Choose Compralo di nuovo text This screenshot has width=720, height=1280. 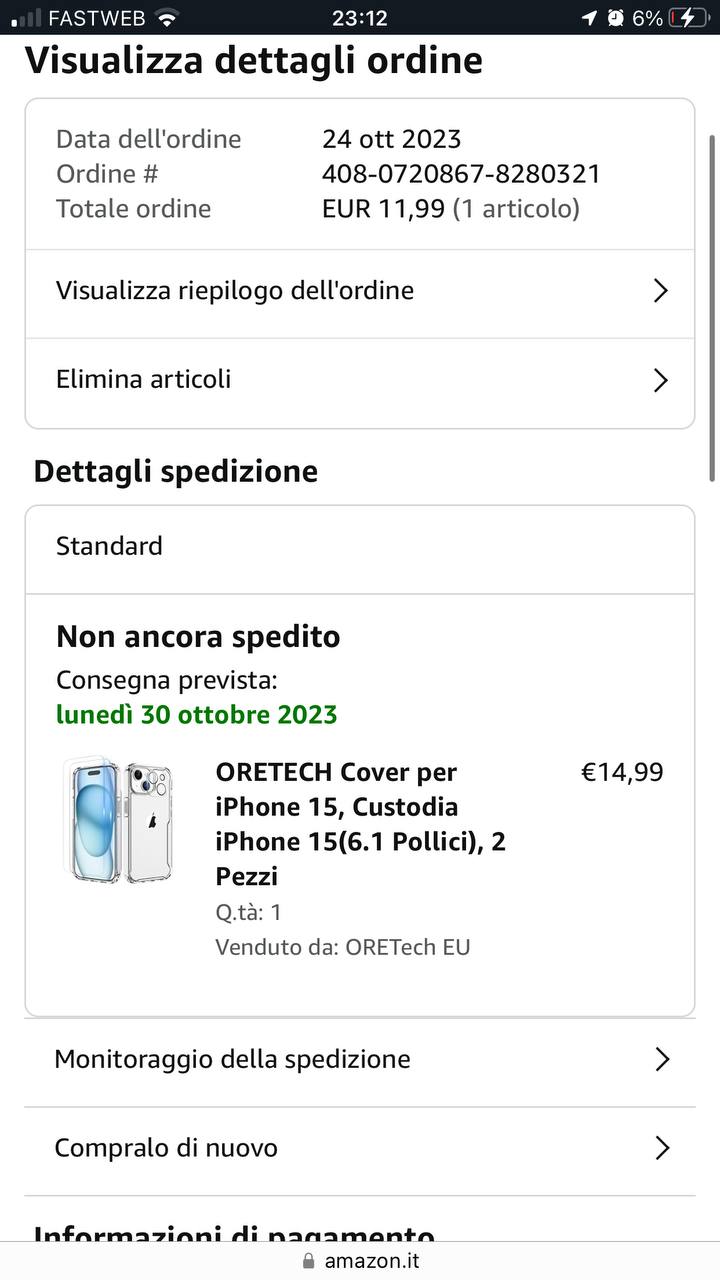point(166,1148)
